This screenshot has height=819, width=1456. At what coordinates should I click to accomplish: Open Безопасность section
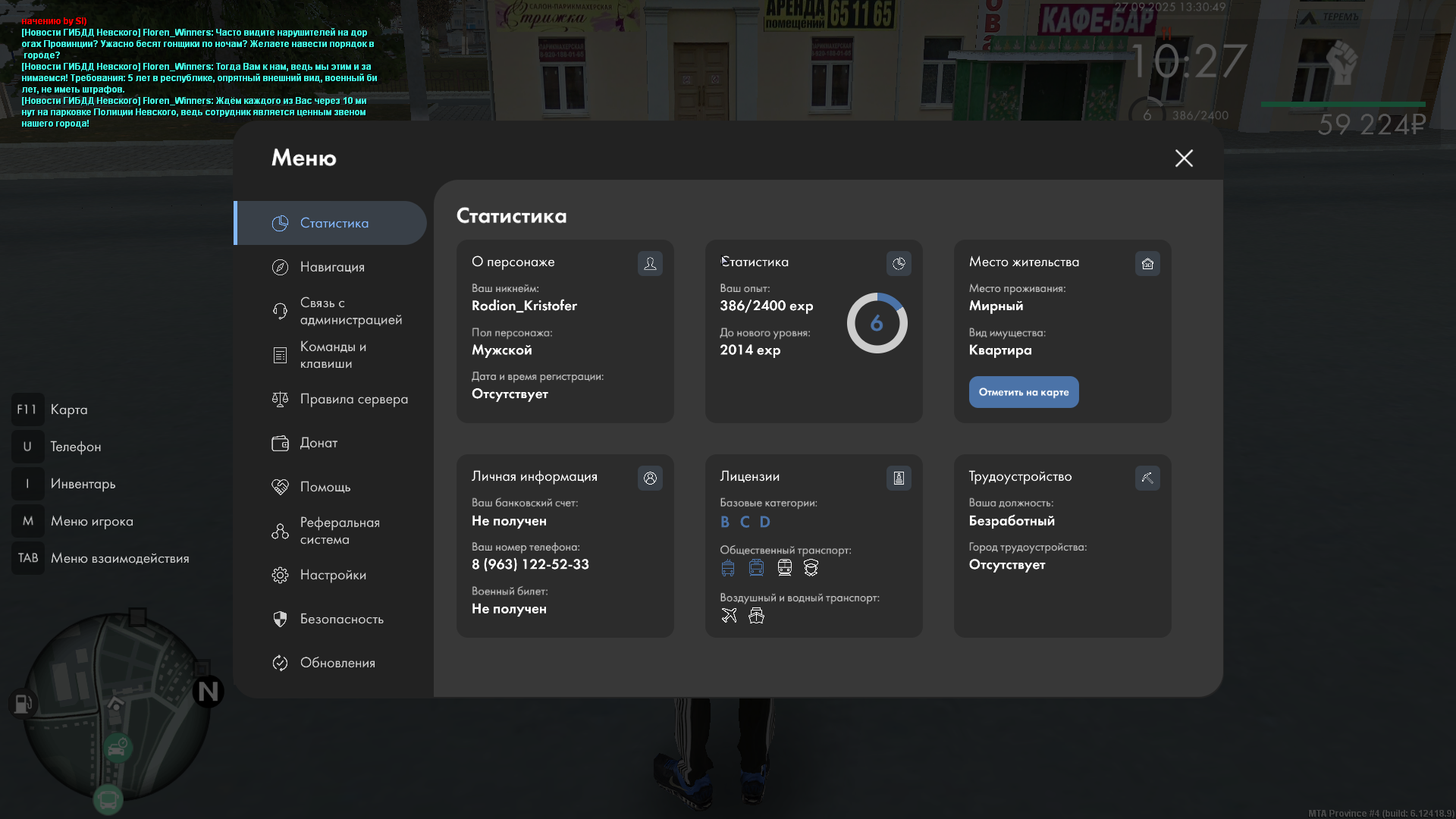[341, 619]
